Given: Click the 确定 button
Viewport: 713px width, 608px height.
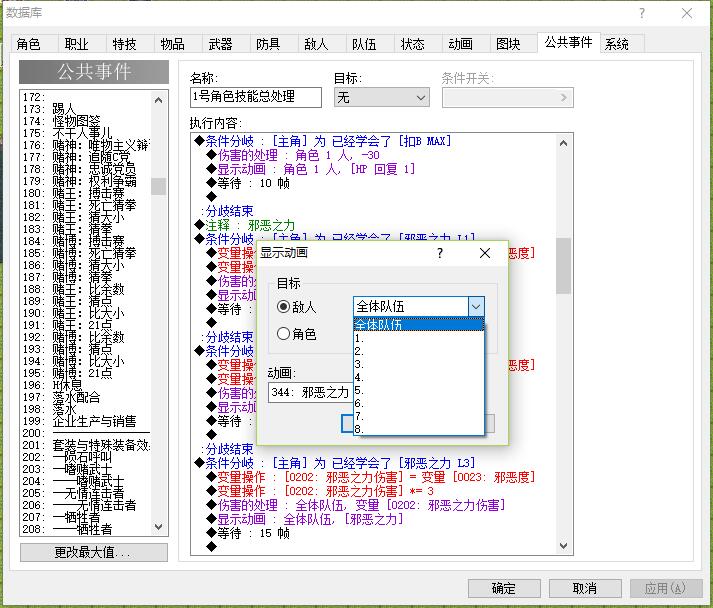Looking at the screenshot, I should click(504, 588).
